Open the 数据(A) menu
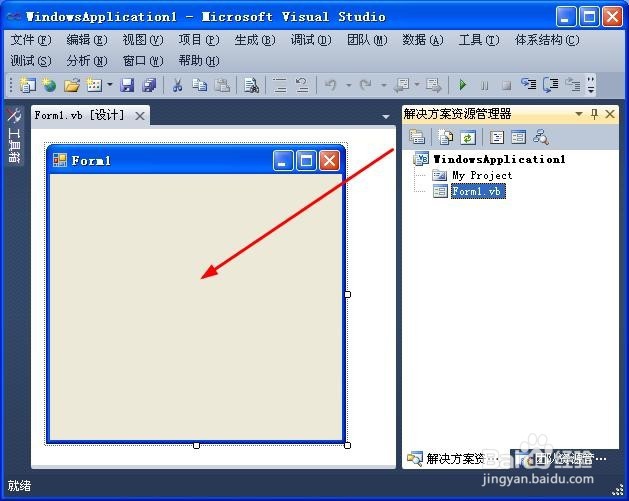Image resolution: width=629 pixels, height=501 pixels. point(423,40)
